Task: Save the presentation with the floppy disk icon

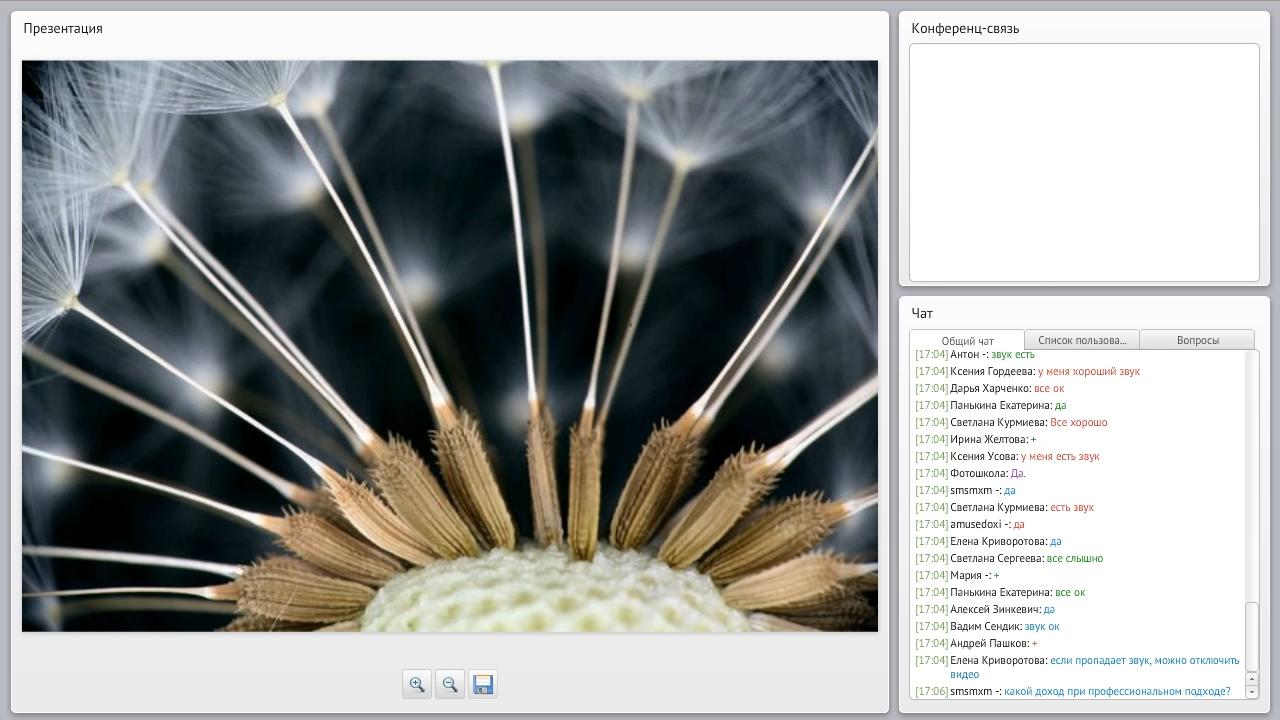Action: click(483, 684)
